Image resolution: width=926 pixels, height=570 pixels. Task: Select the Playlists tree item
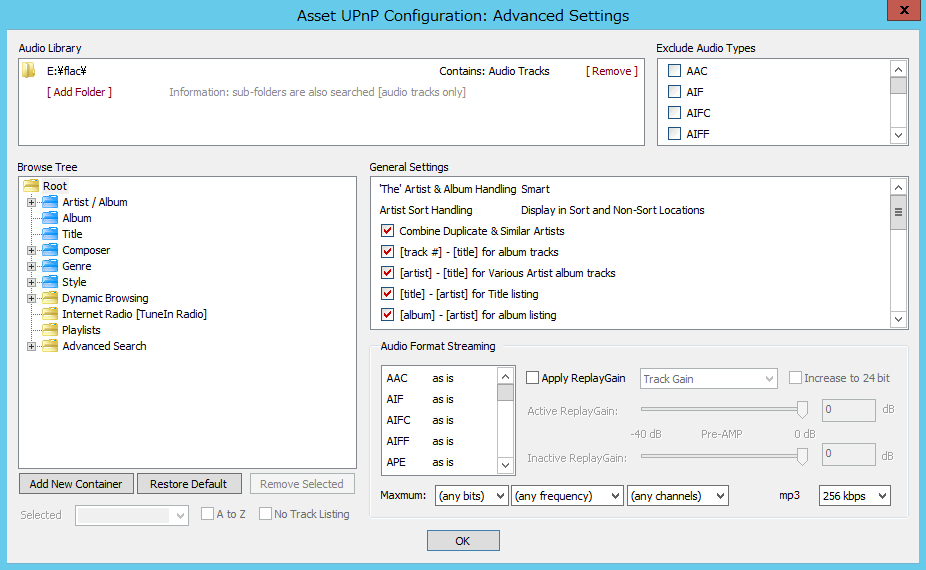pyautogui.click(x=81, y=330)
